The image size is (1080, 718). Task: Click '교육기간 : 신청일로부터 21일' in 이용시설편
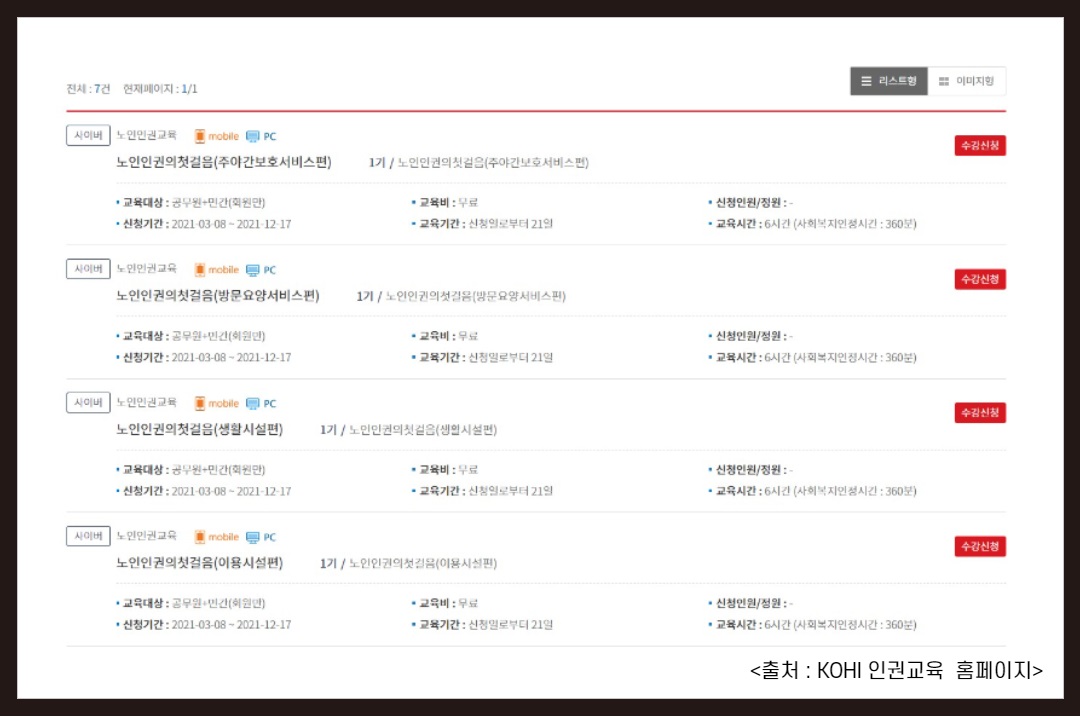click(482, 625)
